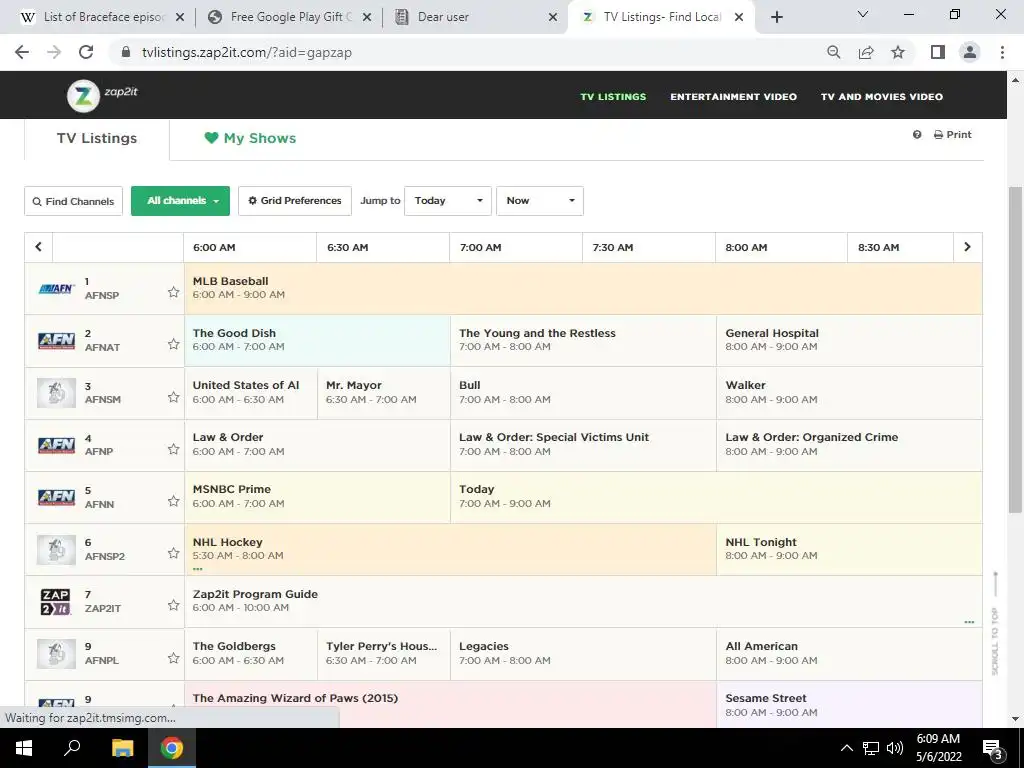Viewport: 1024px width, 768px height.
Task: Open ENTERTAINMENT VIDEO nav item
Action: pyautogui.click(x=733, y=97)
